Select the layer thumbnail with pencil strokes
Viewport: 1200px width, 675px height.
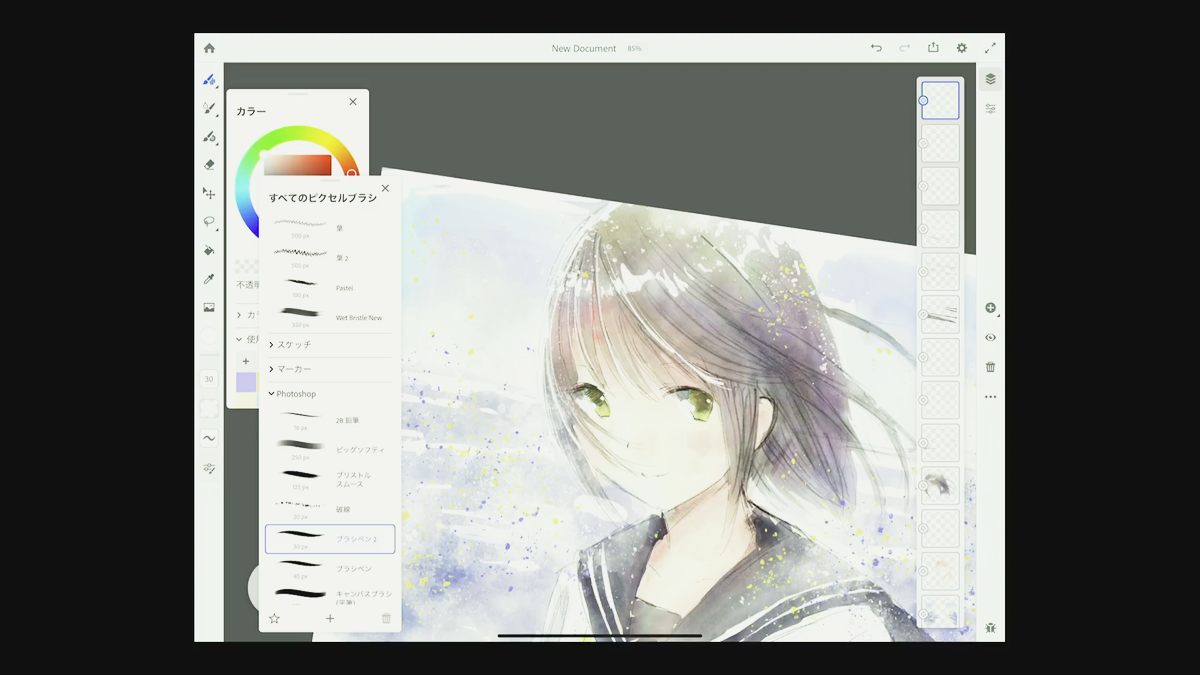(x=940, y=314)
